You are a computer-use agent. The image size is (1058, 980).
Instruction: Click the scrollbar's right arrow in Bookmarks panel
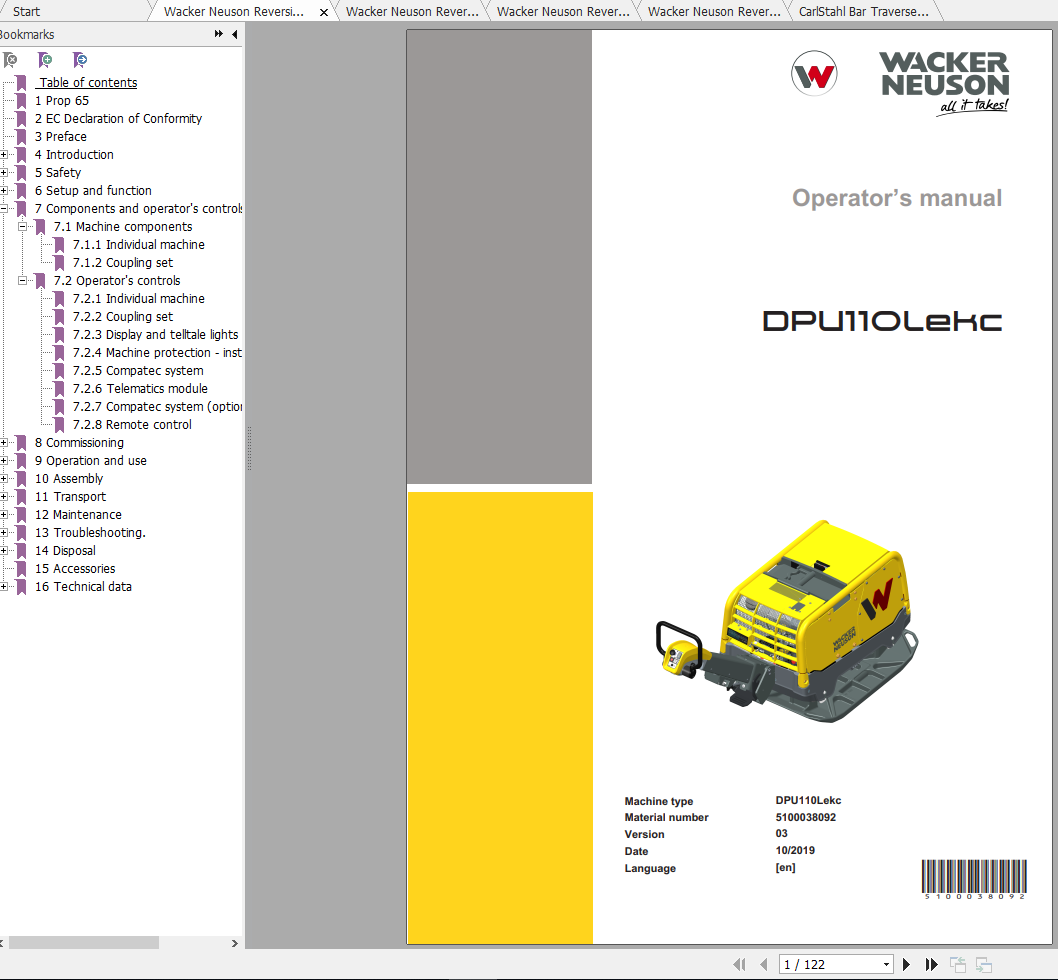[x=235, y=943]
